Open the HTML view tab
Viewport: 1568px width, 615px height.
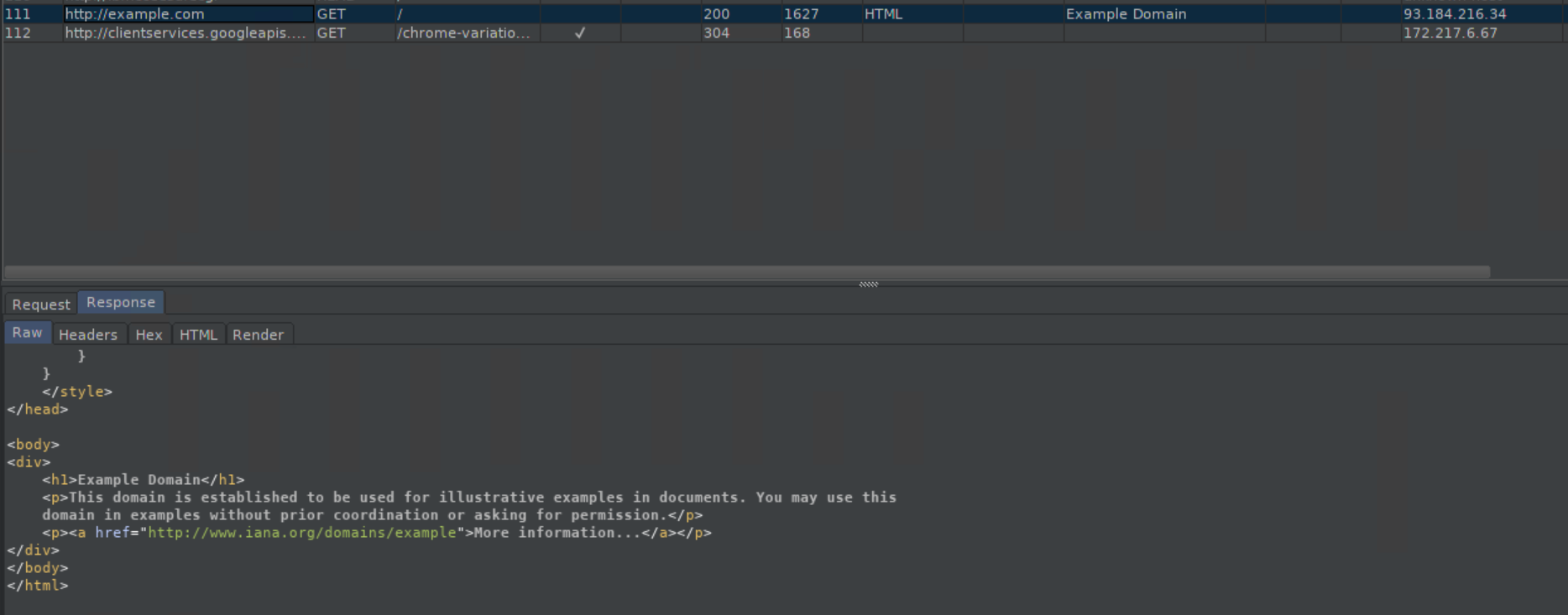tap(198, 335)
